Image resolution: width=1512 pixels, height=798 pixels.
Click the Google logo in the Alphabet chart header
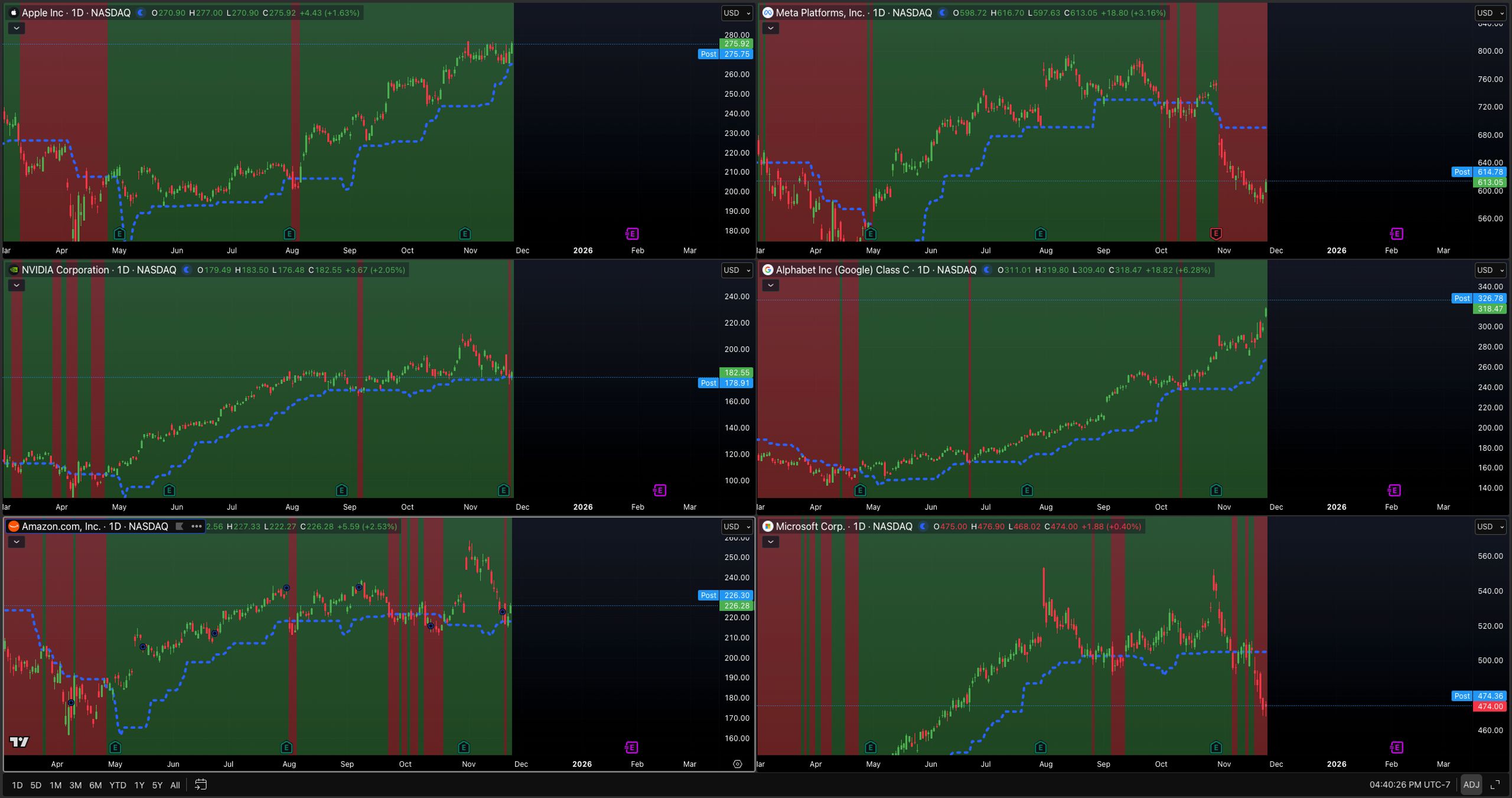(768, 270)
